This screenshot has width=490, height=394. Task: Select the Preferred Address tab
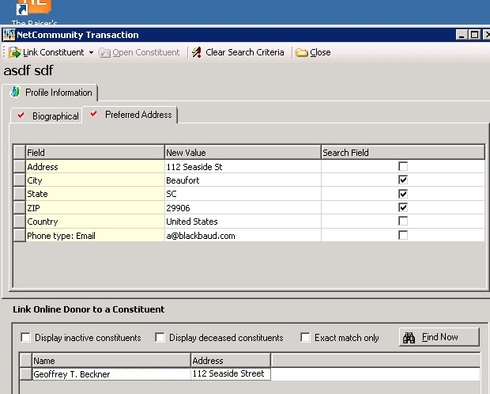pos(130,115)
